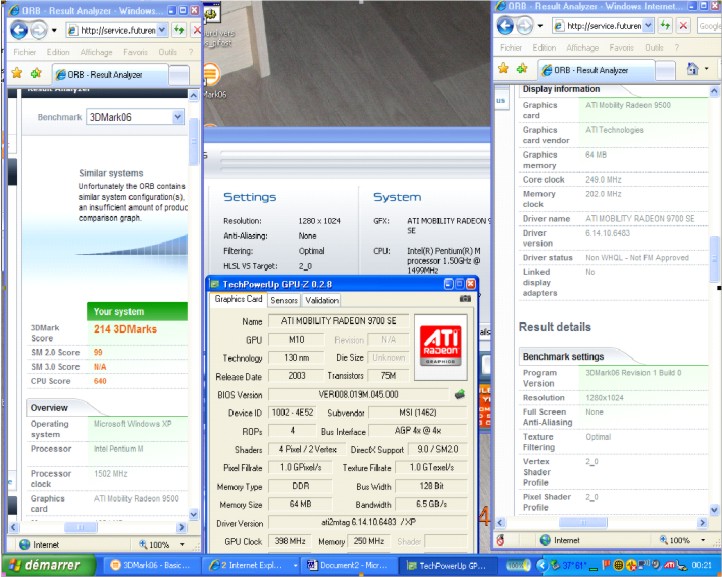Open new blank tab in left browser
Viewport: 722px width, 577px height.
pyautogui.click(x=179, y=75)
